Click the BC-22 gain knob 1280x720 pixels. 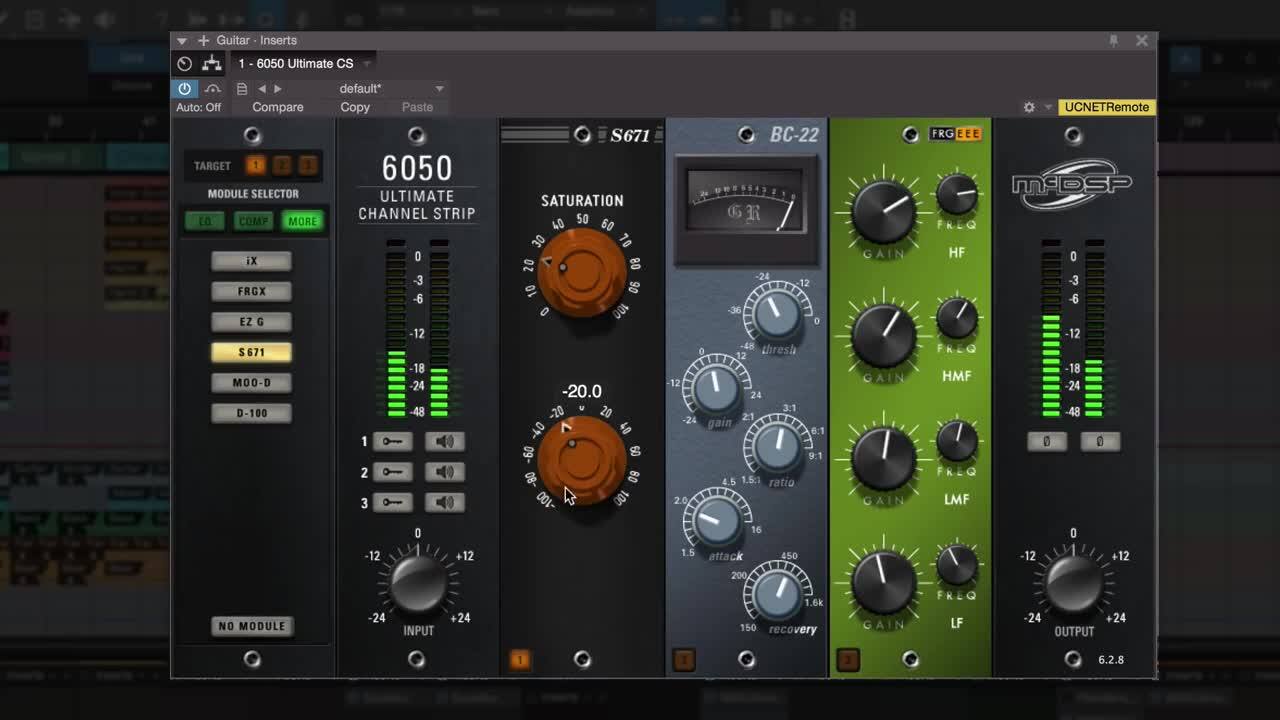pos(716,390)
